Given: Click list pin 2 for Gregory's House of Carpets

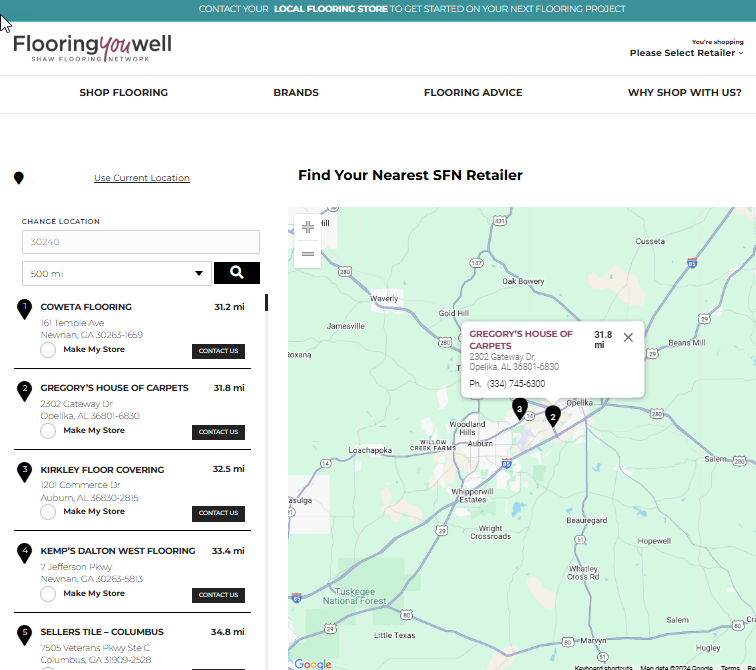Looking at the screenshot, I should click(x=25, y=391).
